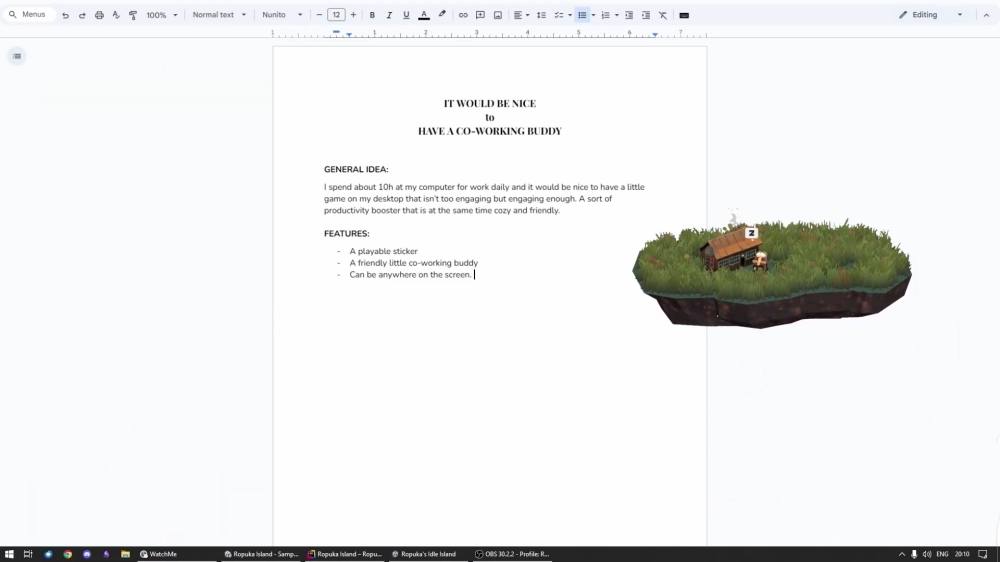This screenshot has height=562, width=1000.
Task: Click the character beside the island house
Action: tap(760, 260)
